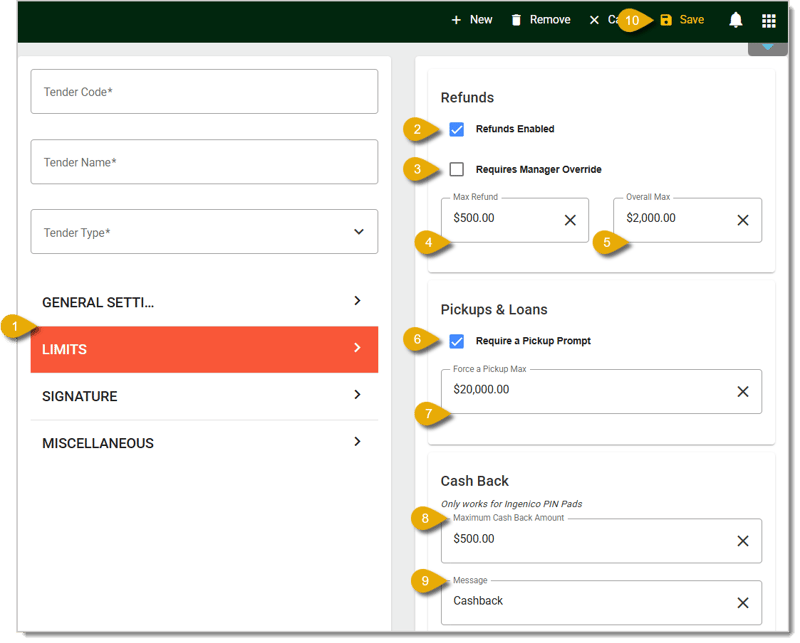Select the SIGNATURE menu item
The image size is (800, 643).
click(x=204, y=397)
